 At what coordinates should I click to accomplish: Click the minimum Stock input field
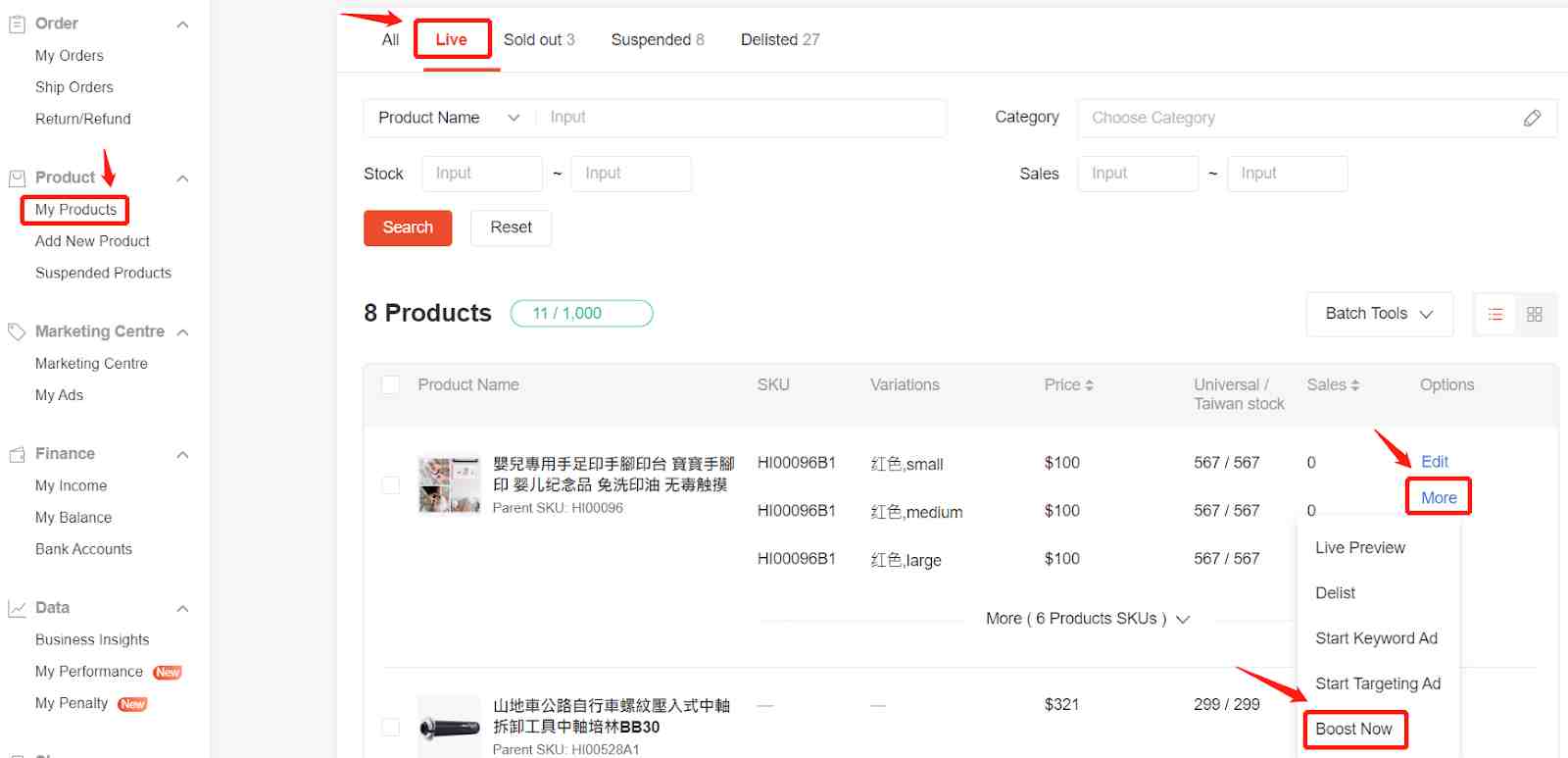(x=481, y=174)
